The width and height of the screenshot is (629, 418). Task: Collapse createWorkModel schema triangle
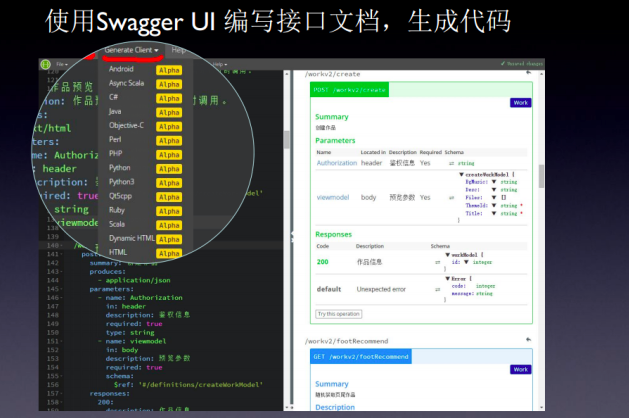(461, 175)
